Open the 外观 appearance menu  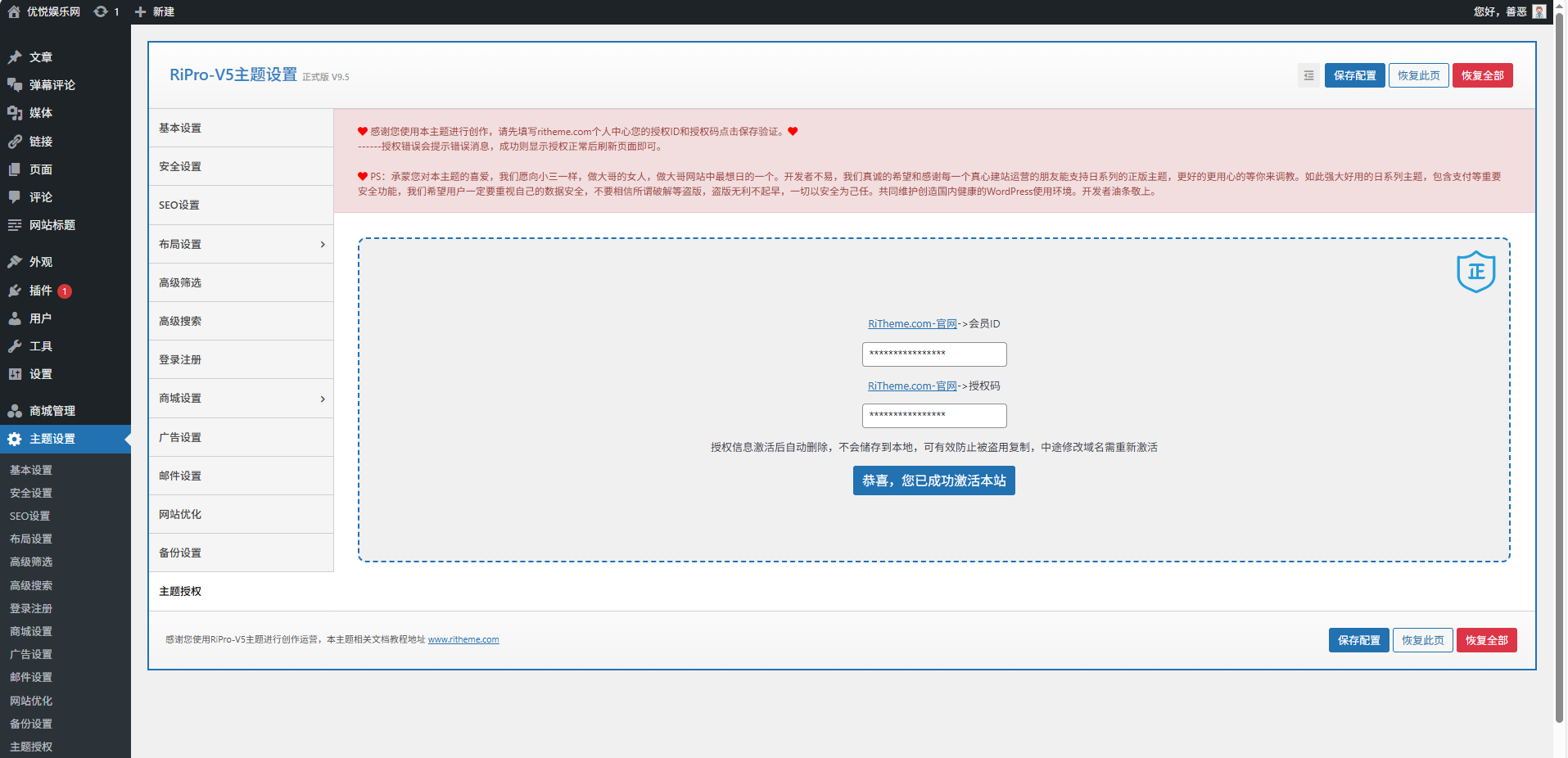coord(41,262)
